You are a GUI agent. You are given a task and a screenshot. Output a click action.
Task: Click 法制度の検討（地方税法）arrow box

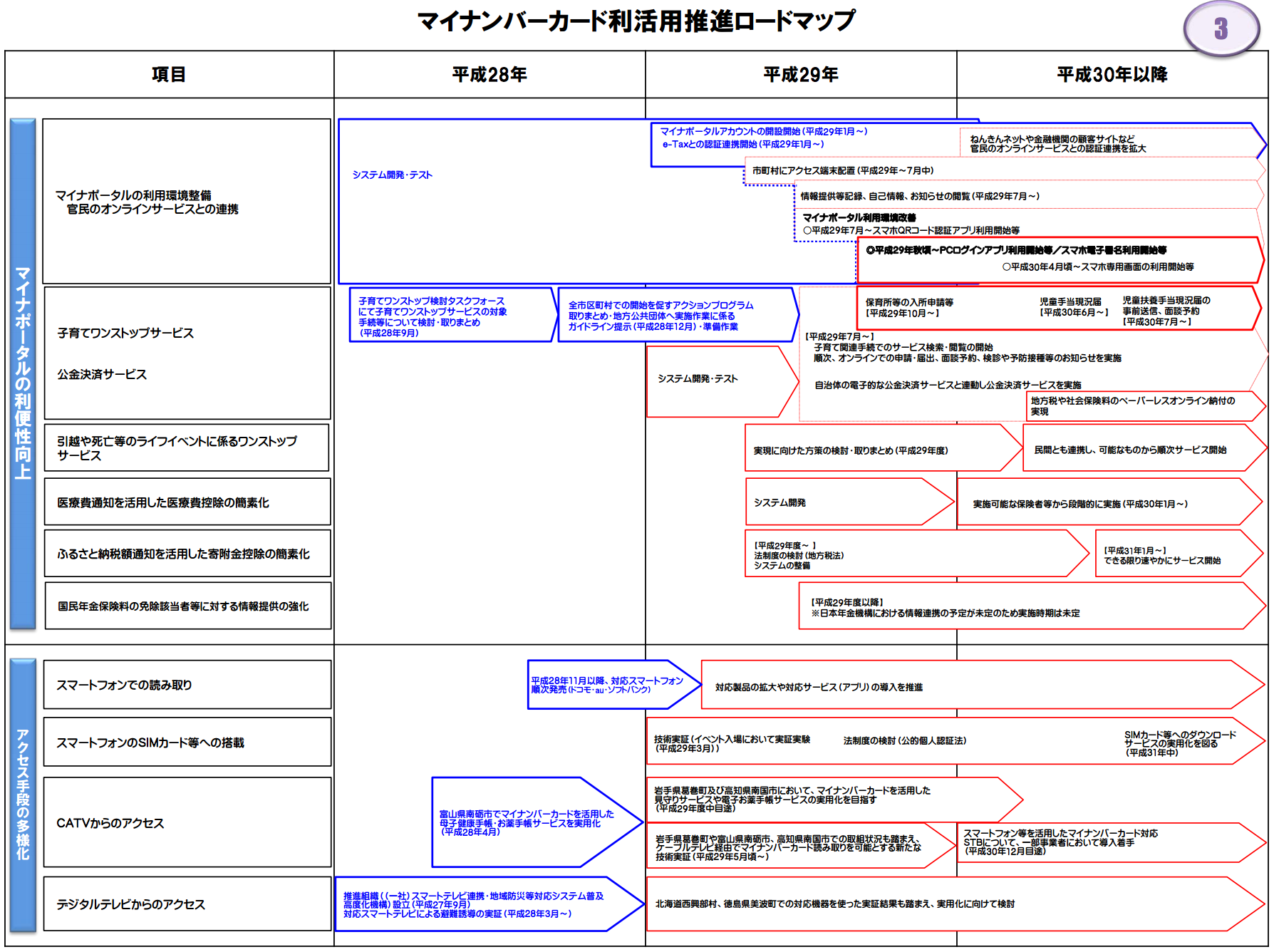(x=917, y=553)
